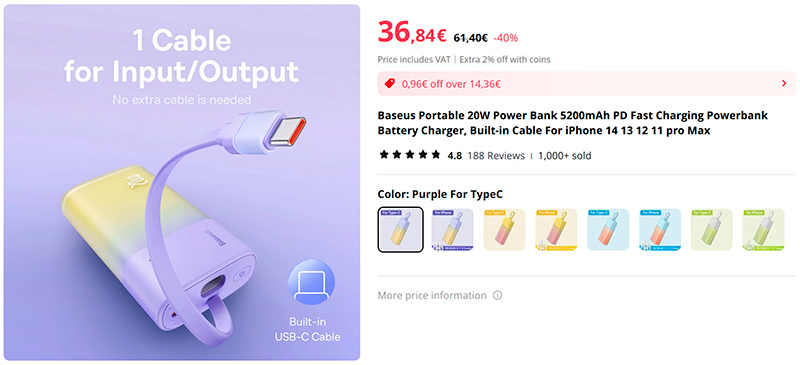Choose the purple For iPhone color variant

[453, 230]
